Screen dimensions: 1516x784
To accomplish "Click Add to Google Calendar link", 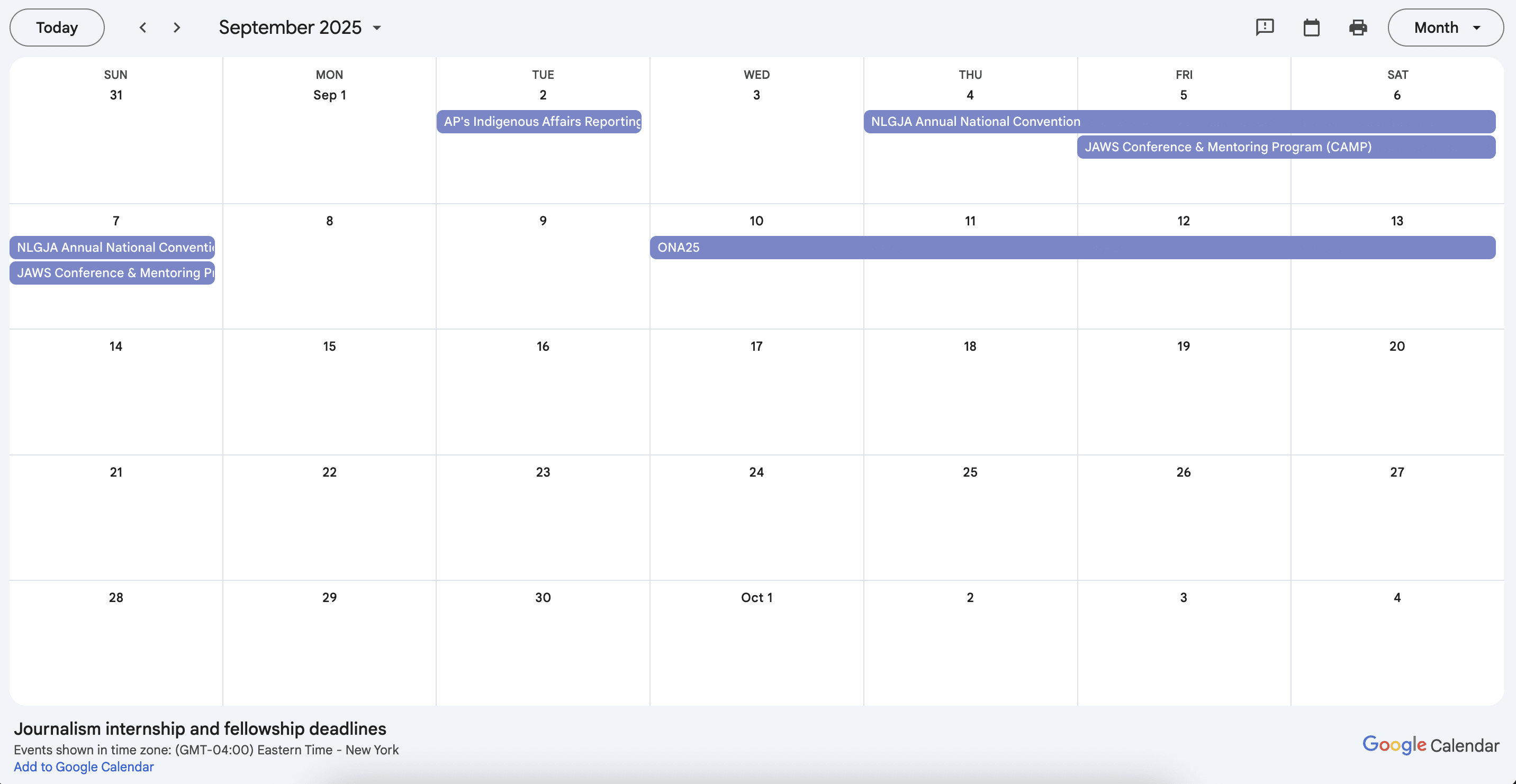I will coord(84,767).
